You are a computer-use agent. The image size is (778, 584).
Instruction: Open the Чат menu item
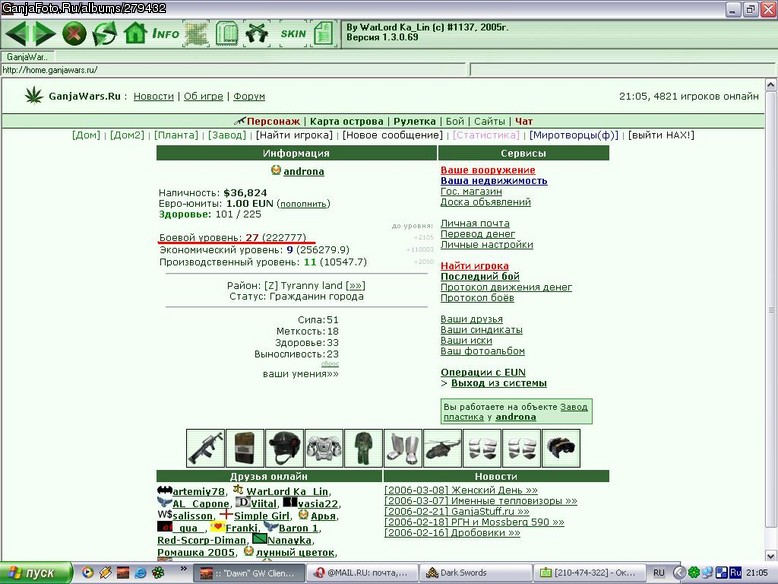coord(523,121)
